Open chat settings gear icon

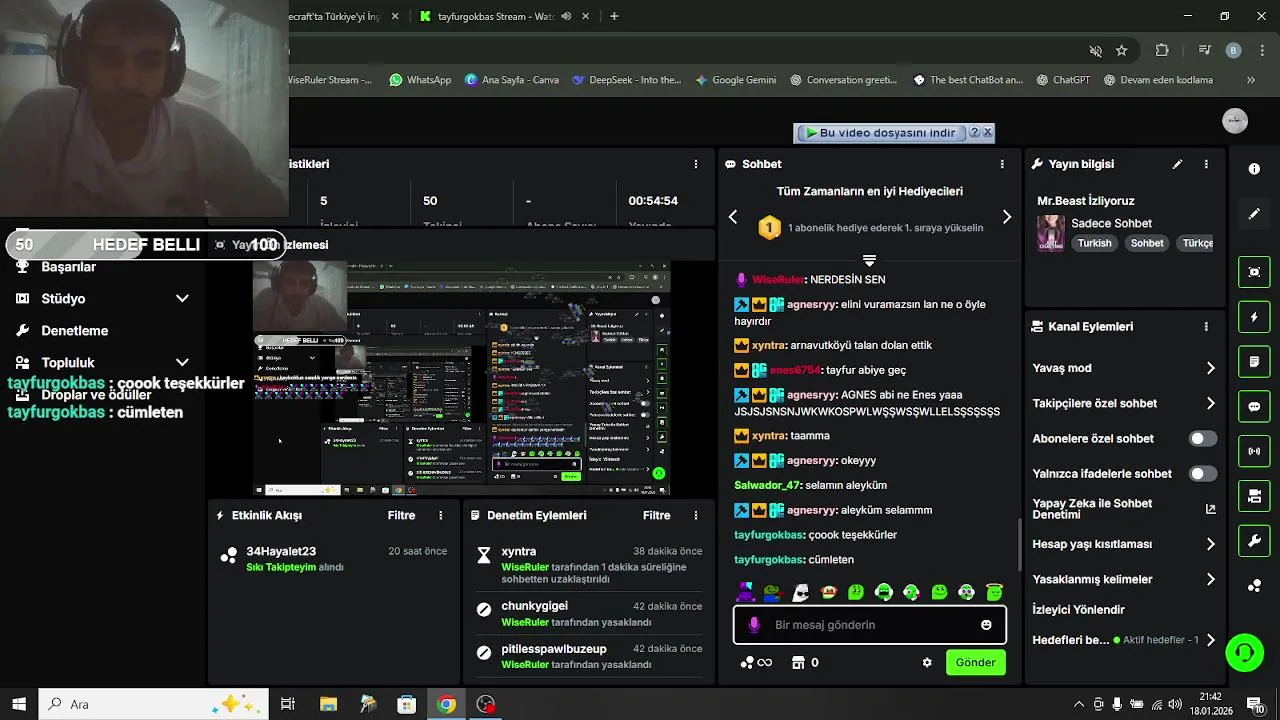point(927,662)
